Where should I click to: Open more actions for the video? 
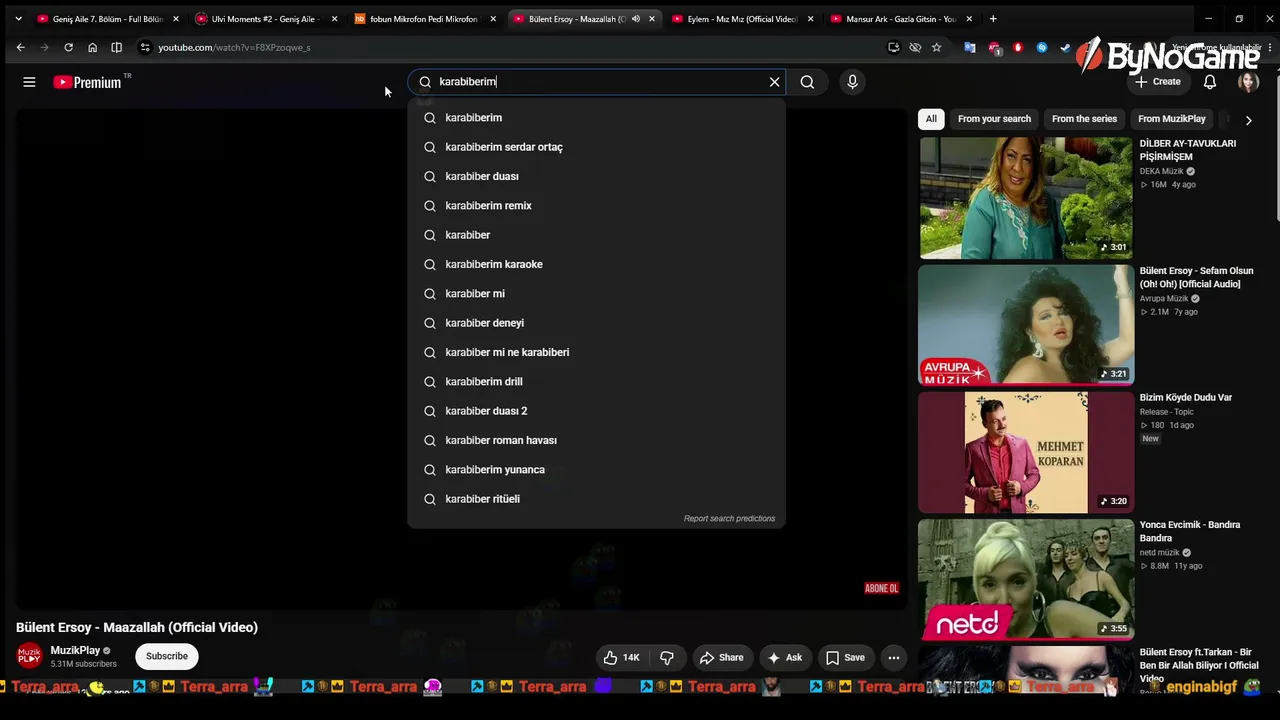(894, 657)
